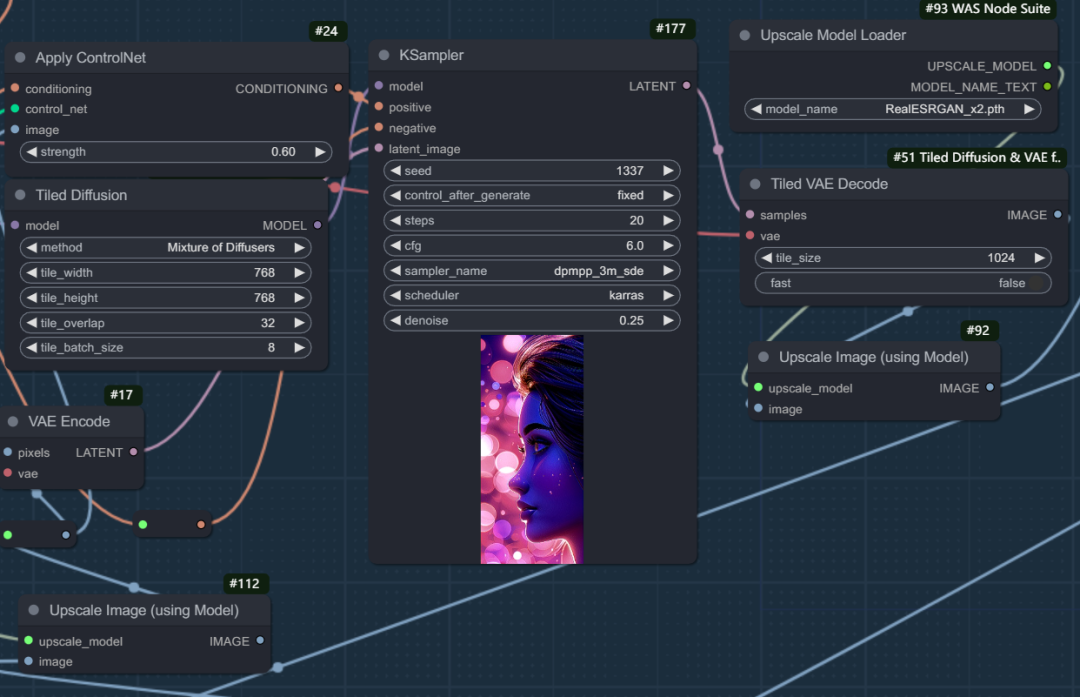
Task: Collapse the KSampler node via its dot
Action: pos(384,55)
